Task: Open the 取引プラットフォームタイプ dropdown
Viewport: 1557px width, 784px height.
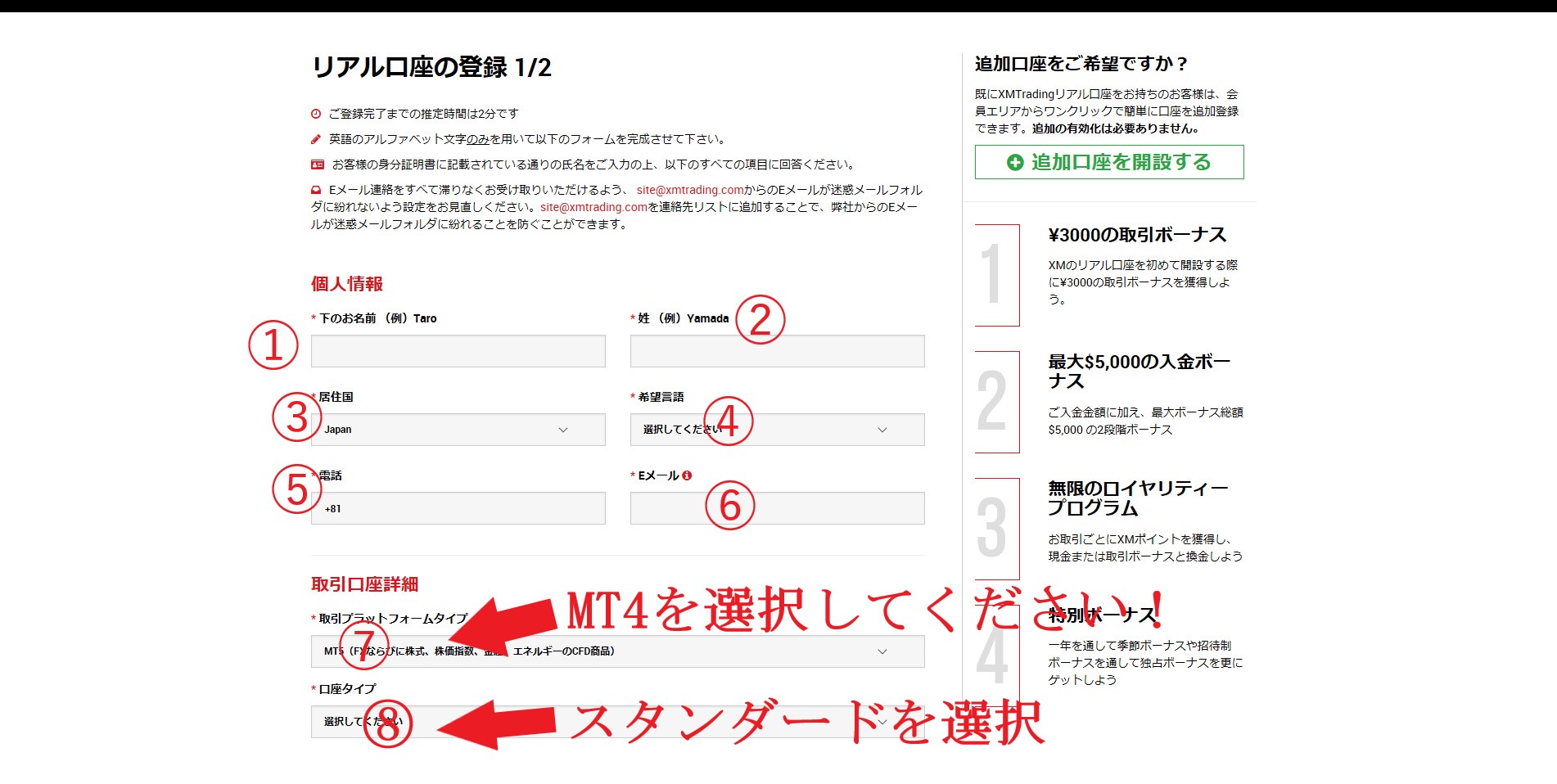Action: (617, 651)
